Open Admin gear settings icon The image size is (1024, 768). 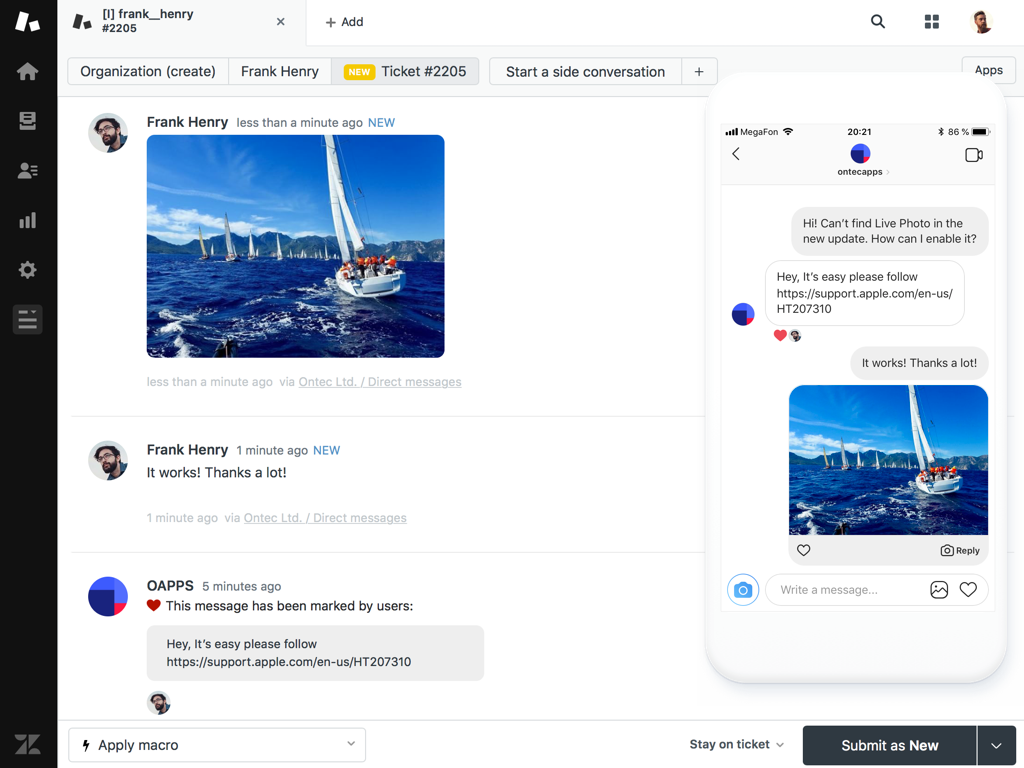coord(28,270)
